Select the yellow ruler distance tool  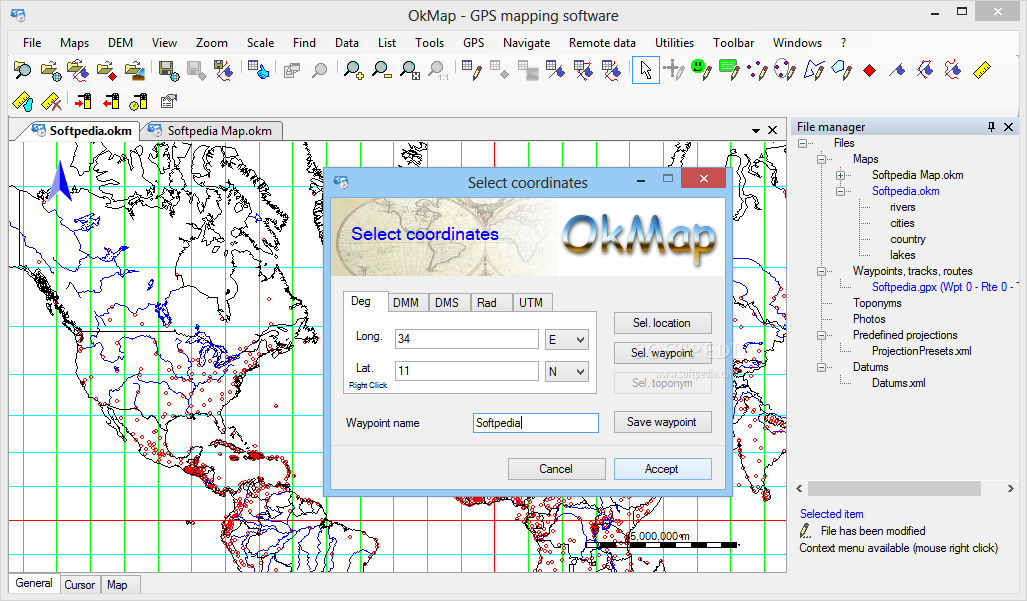[982, 69]
